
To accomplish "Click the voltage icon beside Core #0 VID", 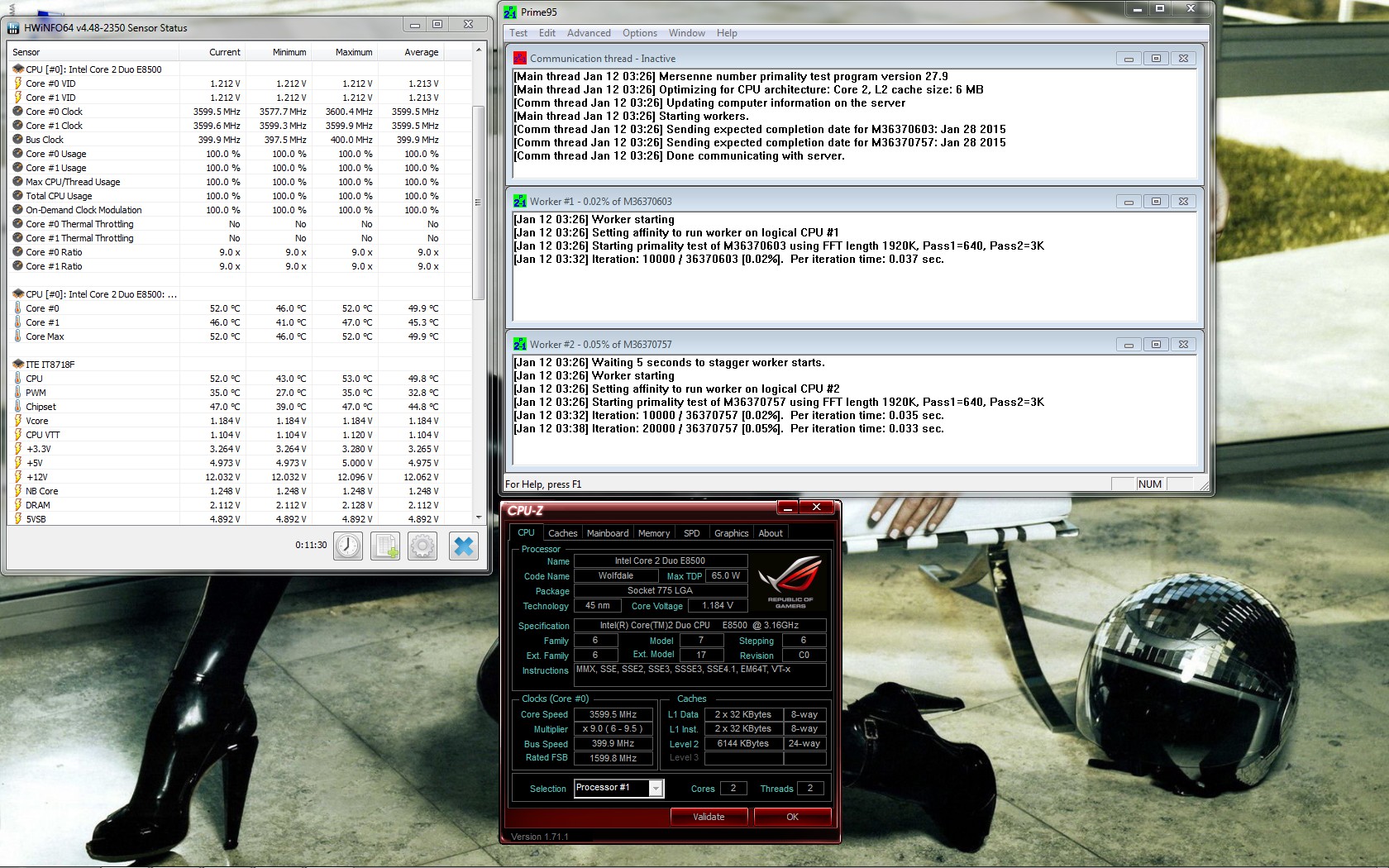I will [17, 83].
